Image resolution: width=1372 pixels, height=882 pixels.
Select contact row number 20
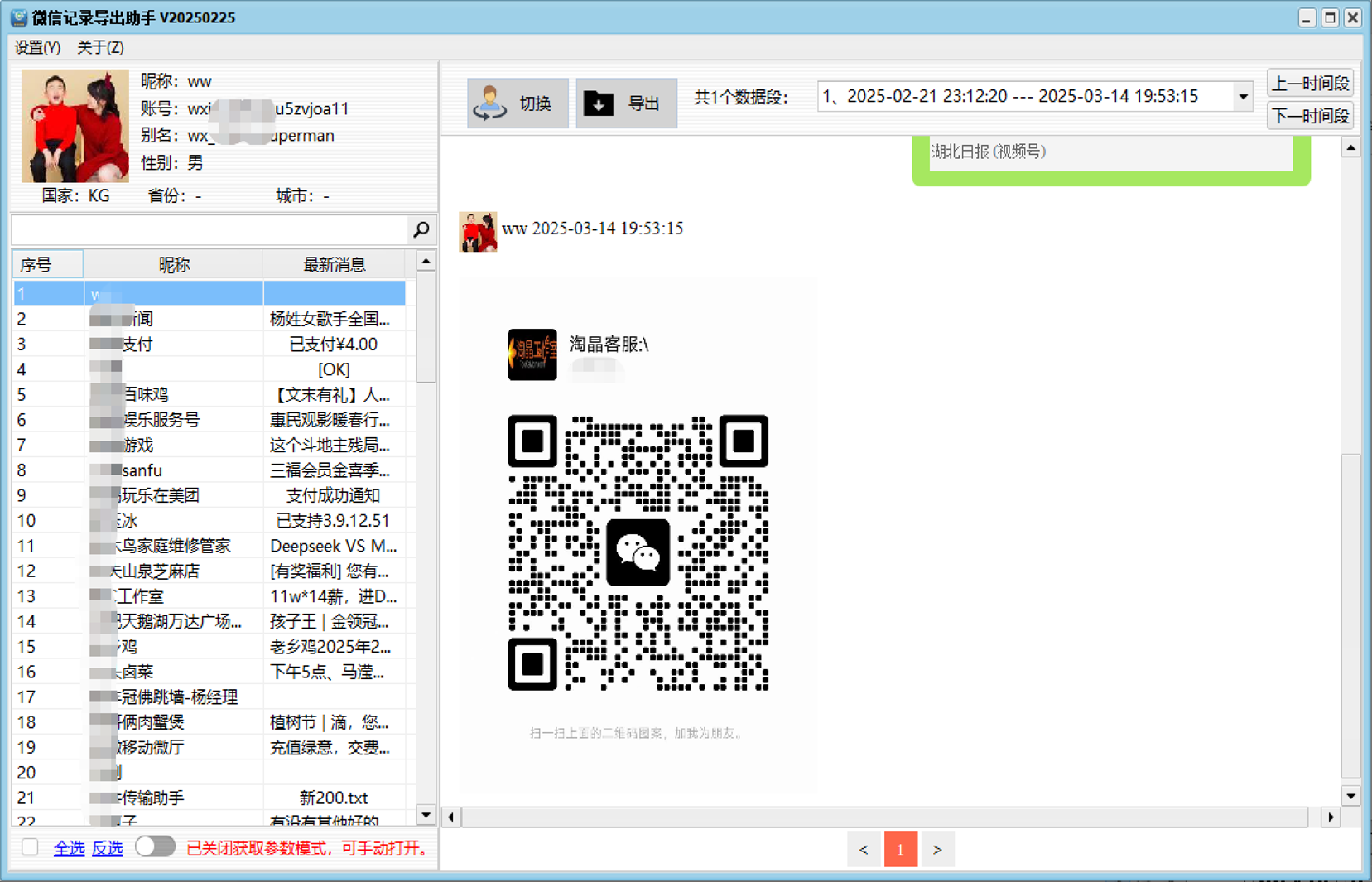click(x=209, y=772)
